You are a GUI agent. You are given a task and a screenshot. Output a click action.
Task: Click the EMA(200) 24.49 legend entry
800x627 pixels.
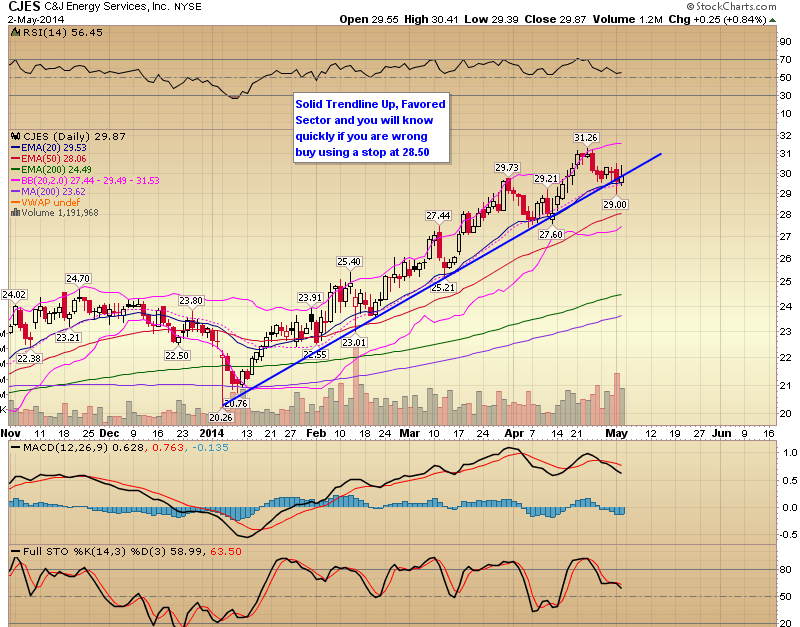tap(51, 169)
